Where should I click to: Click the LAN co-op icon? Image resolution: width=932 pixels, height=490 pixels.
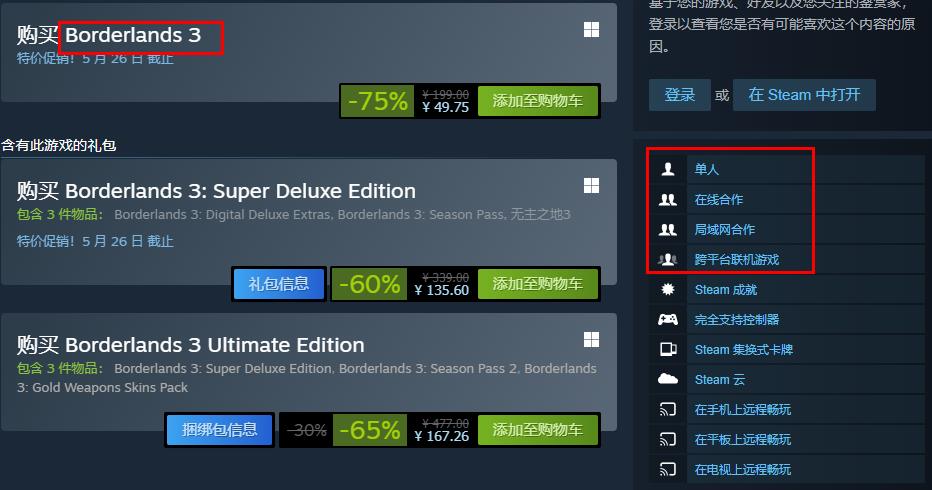667,230
